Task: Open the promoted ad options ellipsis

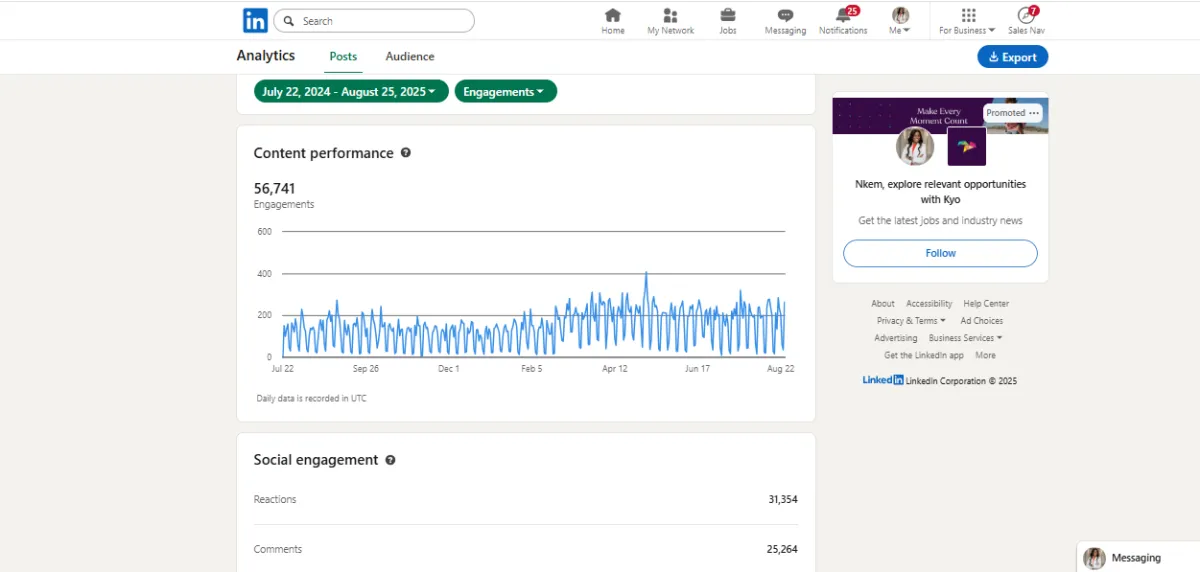Action: click(x=1034, y=113)
